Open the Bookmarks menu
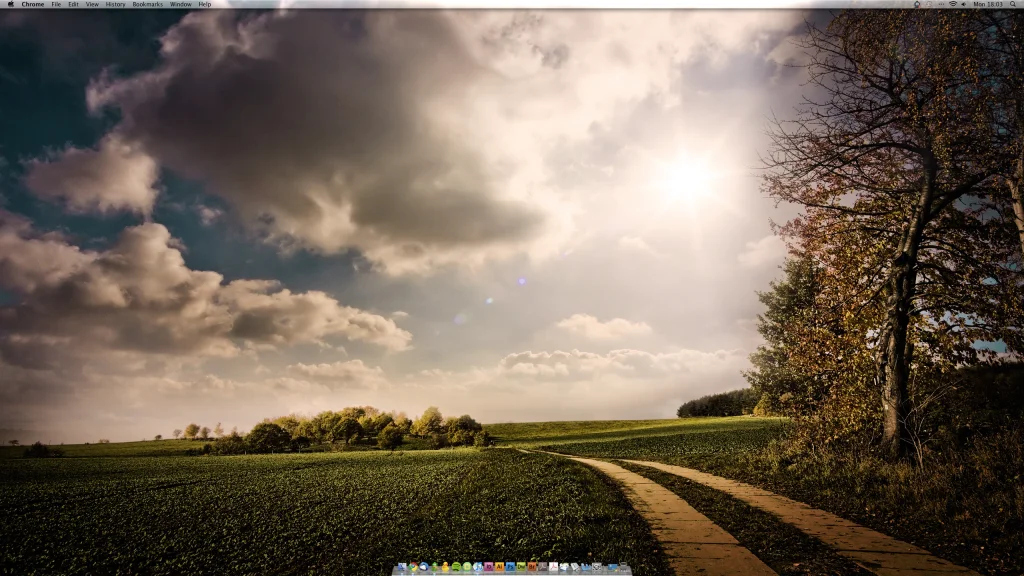Image resolution: width=1024 pixels, height=576 pixels. (x=148, y=4)
